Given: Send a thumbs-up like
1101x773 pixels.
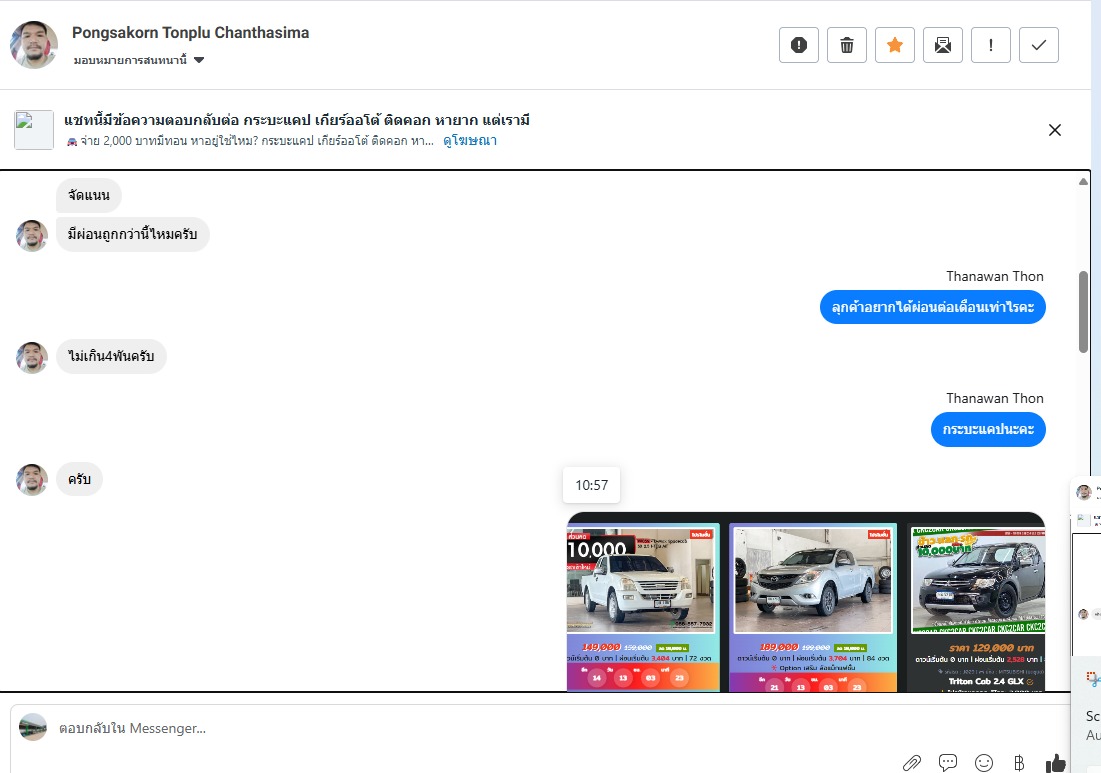Looking at the screenshot, I should 1055,762.
